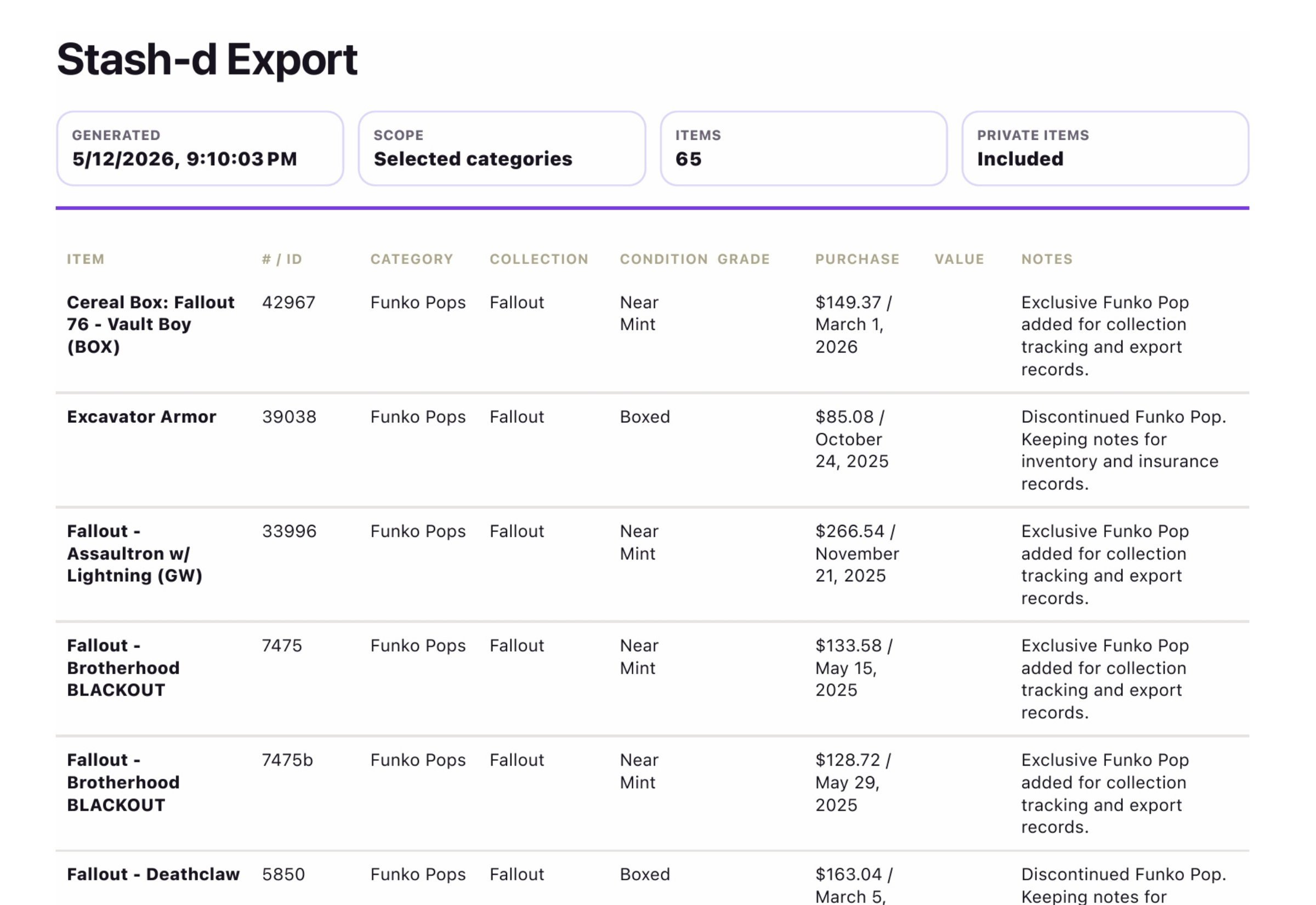This screenshot has width=1316, height=905.
Task: Click the VALUE column header
Action: 959,259
